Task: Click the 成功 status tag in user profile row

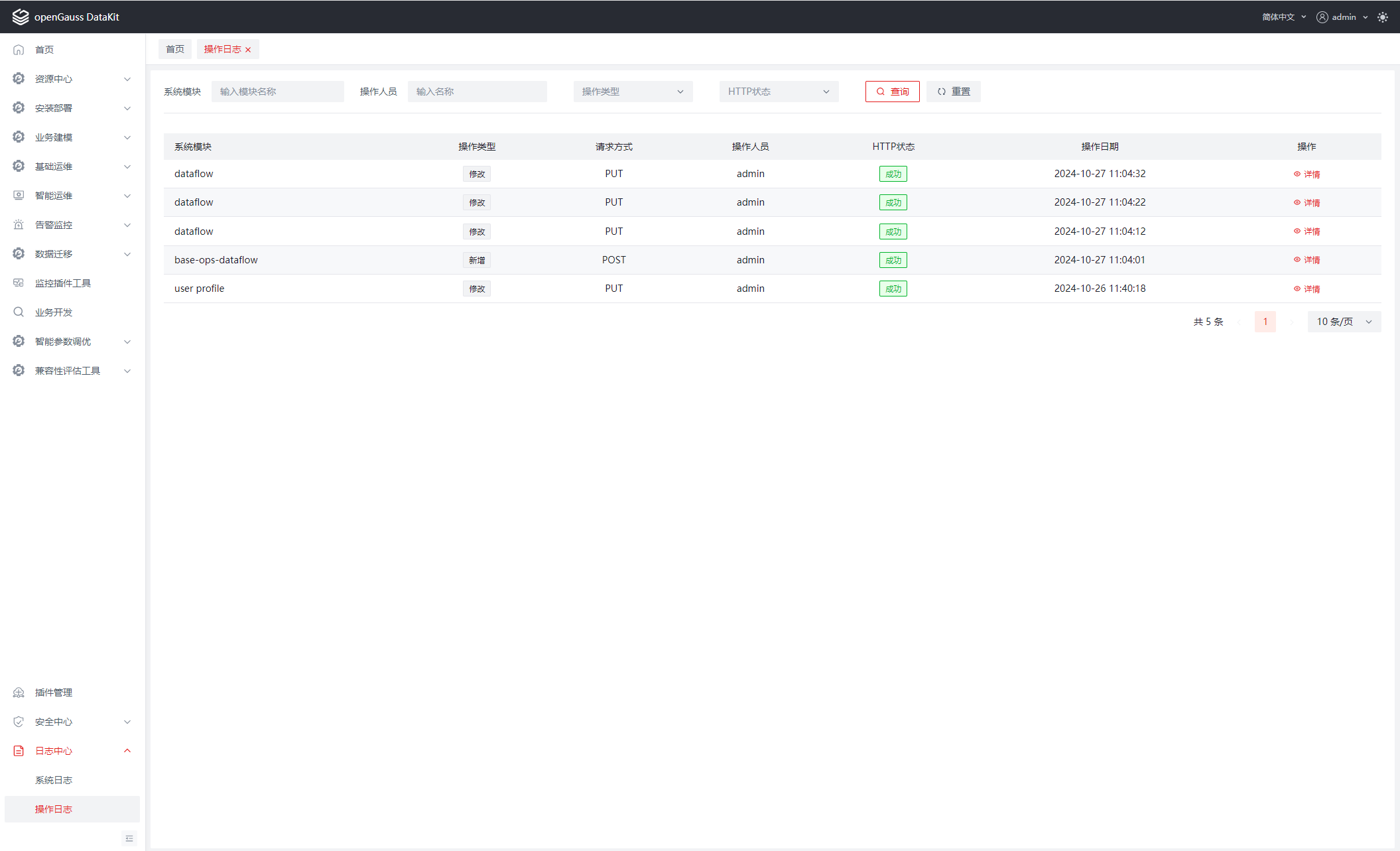Action: 893,289
